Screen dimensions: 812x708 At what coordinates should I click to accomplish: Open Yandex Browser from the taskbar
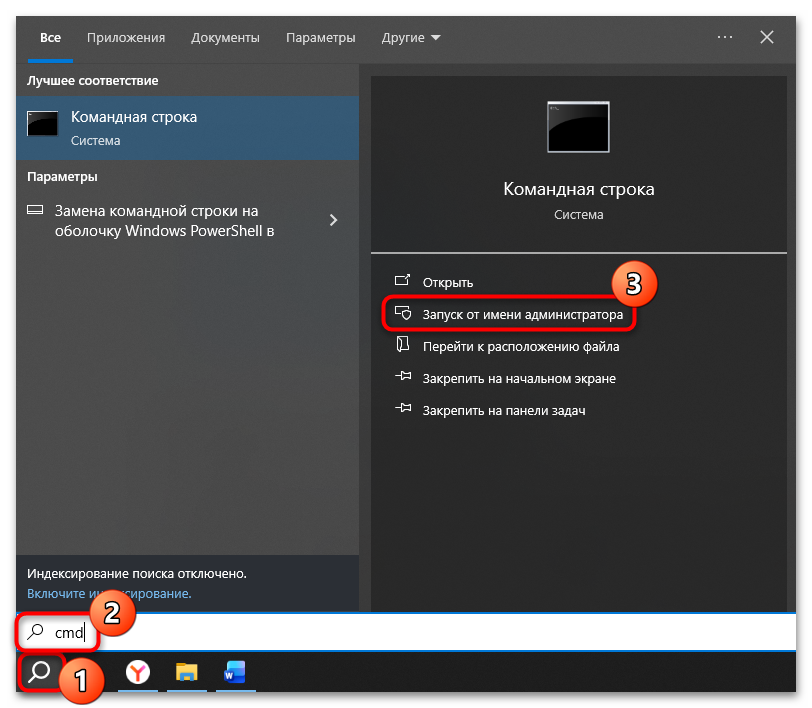pyautogui.click(x=138, y=672)
